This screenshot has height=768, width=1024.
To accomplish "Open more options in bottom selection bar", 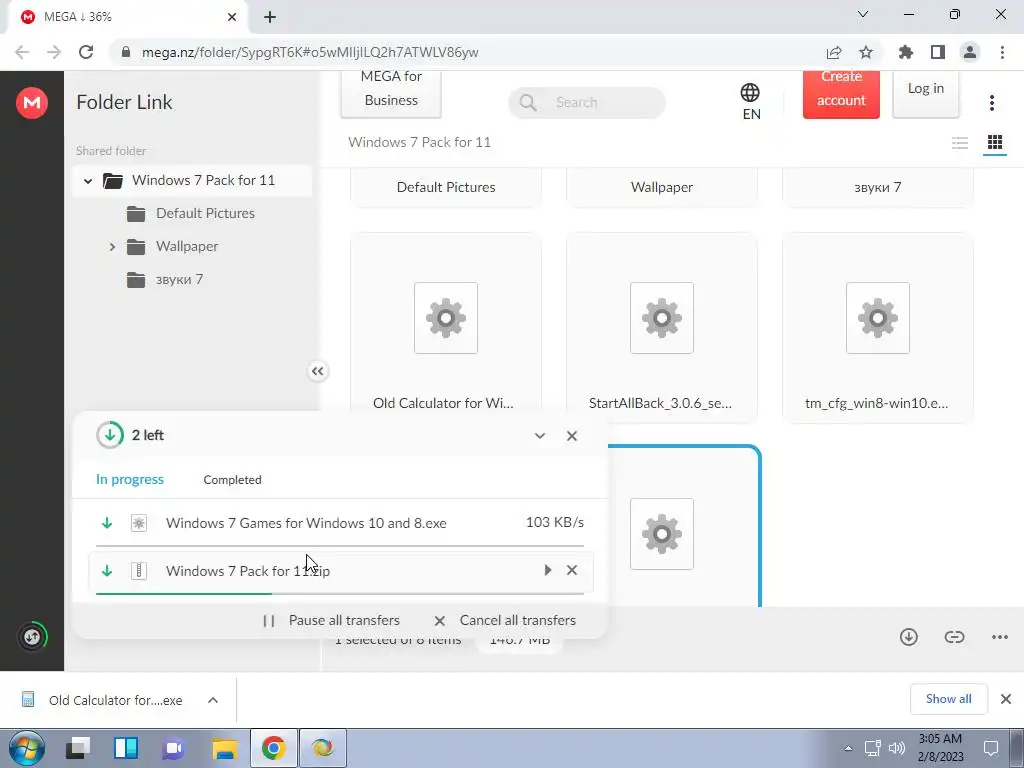I will click(1000, 637).
